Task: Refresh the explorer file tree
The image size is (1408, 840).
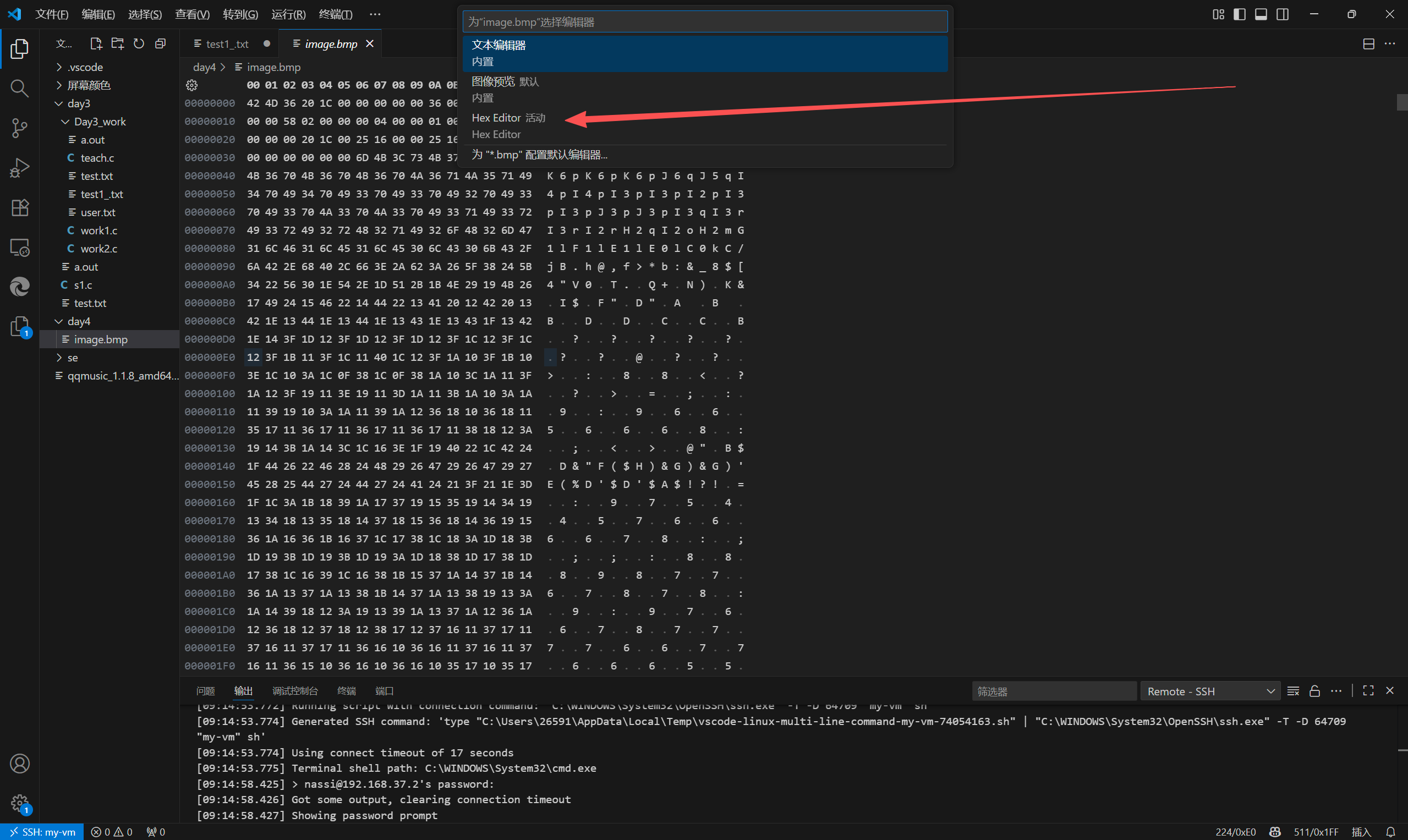Action: (x=139, y=43)
